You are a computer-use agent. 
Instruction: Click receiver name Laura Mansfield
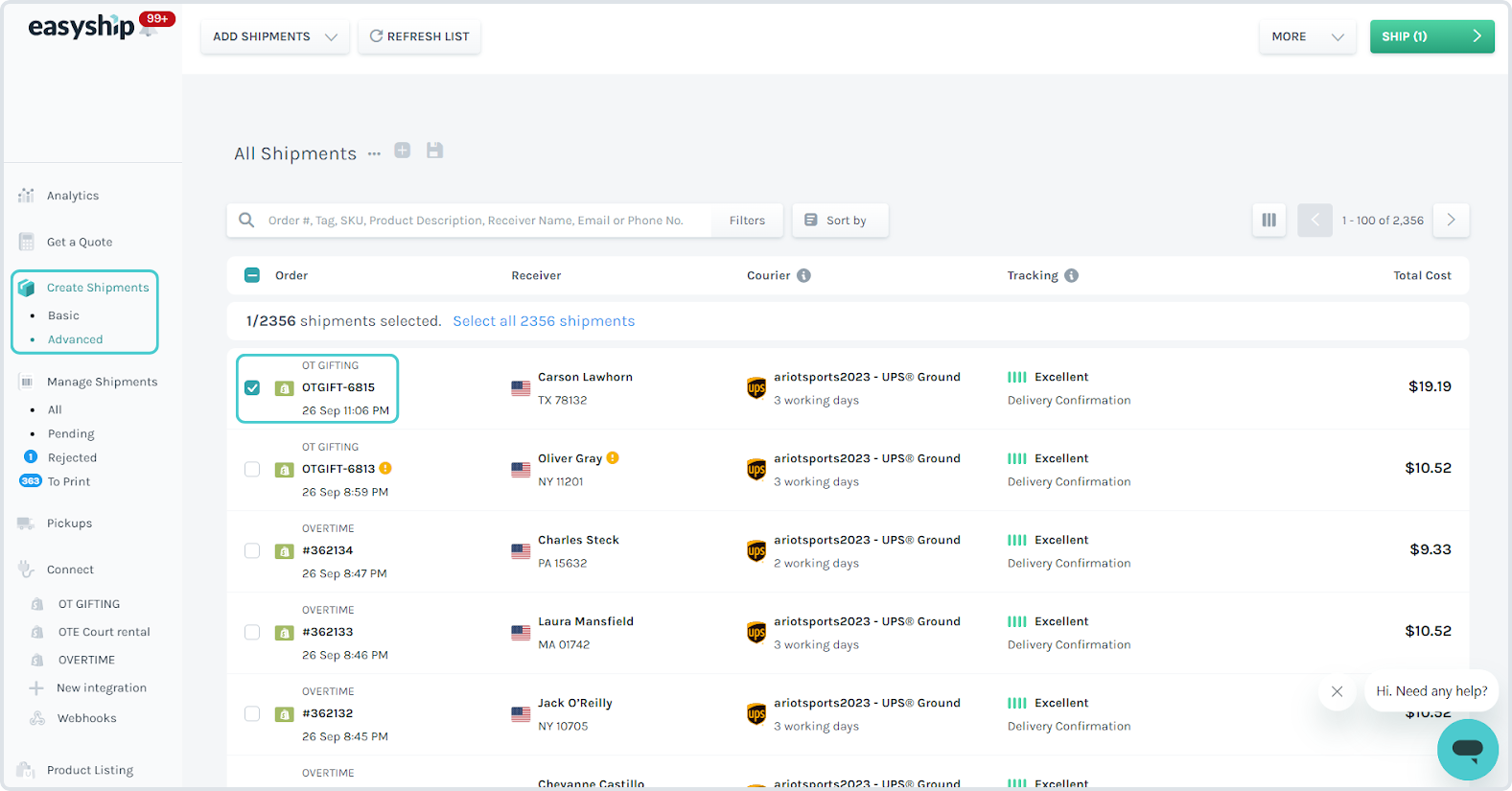586,621
